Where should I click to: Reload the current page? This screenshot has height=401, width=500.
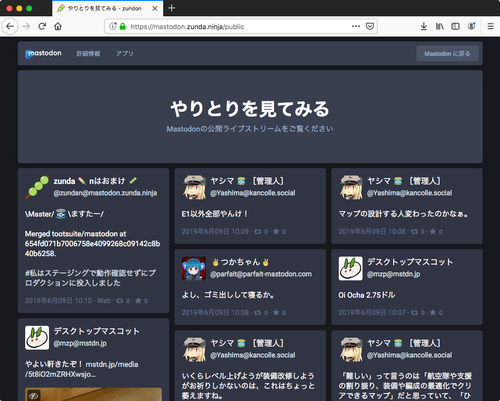(x=42, y=26)
